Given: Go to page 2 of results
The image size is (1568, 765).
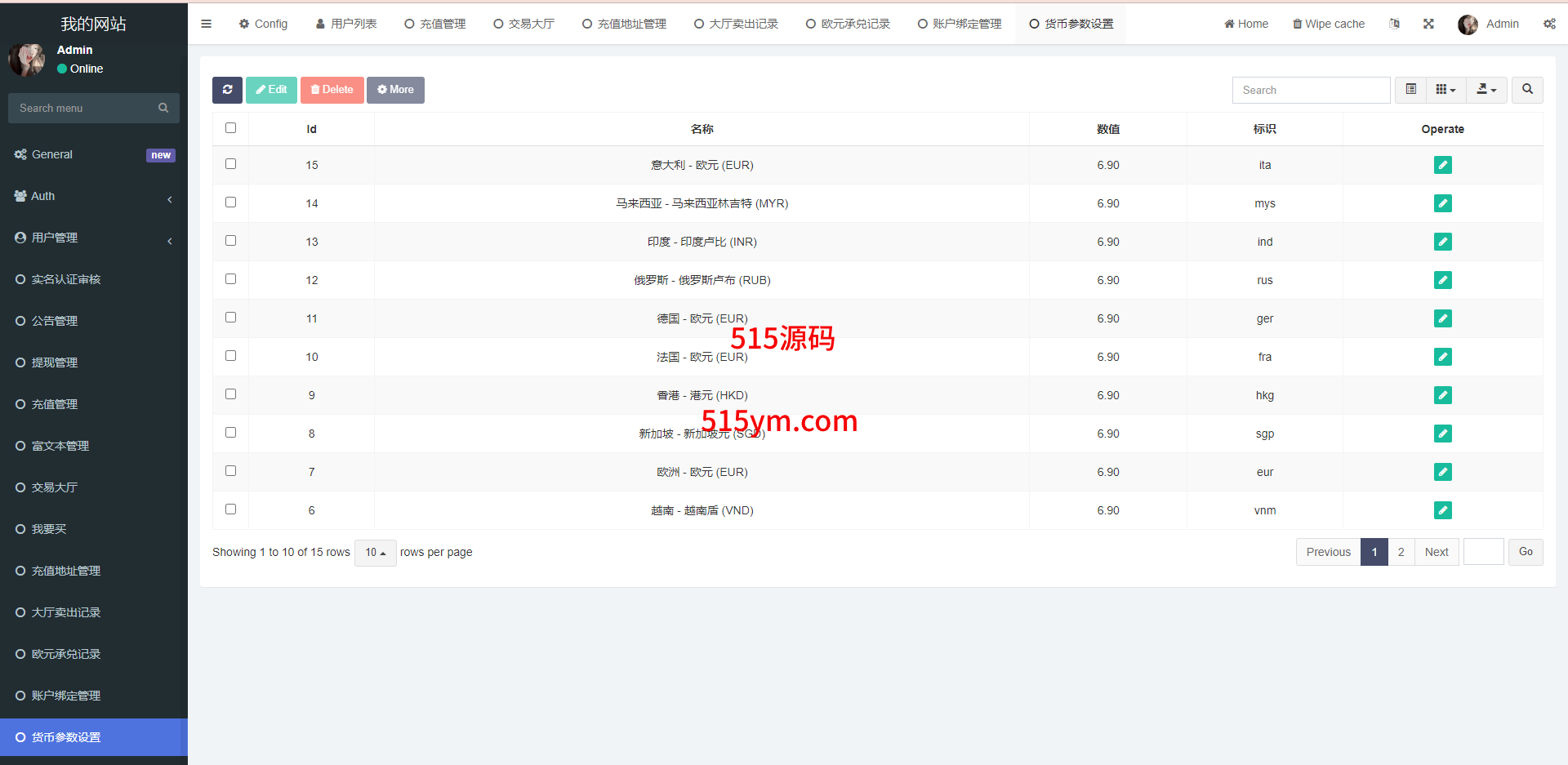Looking at the screenshot, I should tap(1401, 553).
